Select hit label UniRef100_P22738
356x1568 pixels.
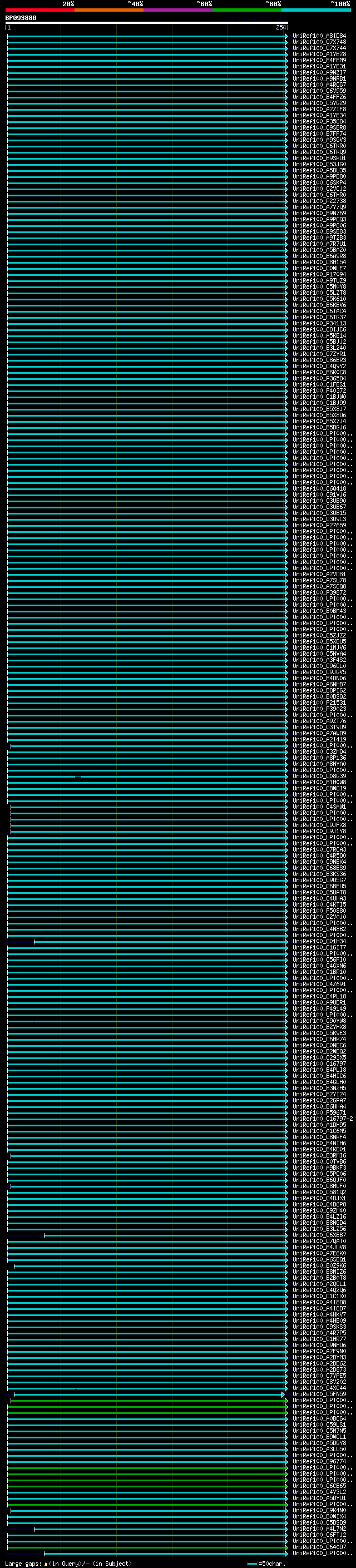tap(319, 201)
